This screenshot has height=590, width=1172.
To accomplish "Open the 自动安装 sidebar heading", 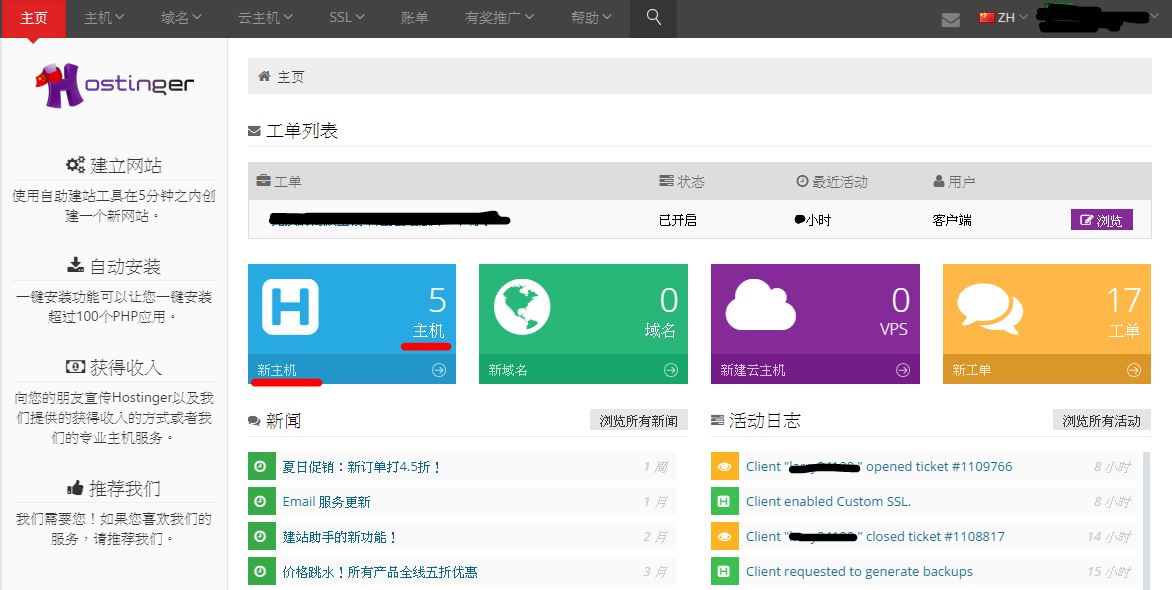I will (x=126, y=266).
